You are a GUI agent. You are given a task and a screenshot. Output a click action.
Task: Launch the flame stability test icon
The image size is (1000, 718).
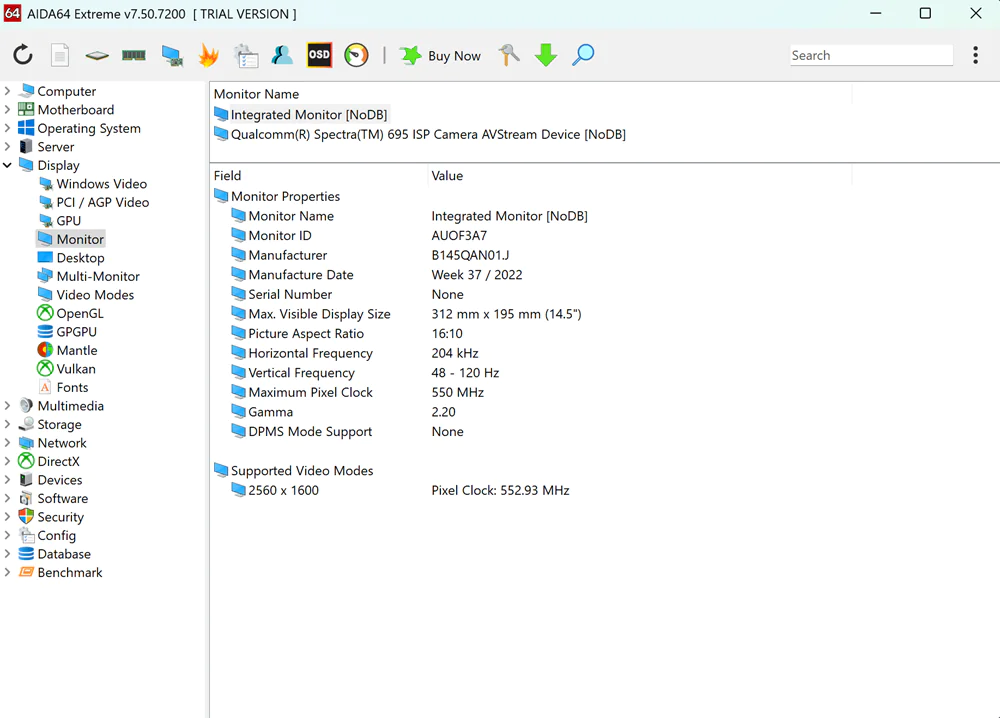click(209, 55)
